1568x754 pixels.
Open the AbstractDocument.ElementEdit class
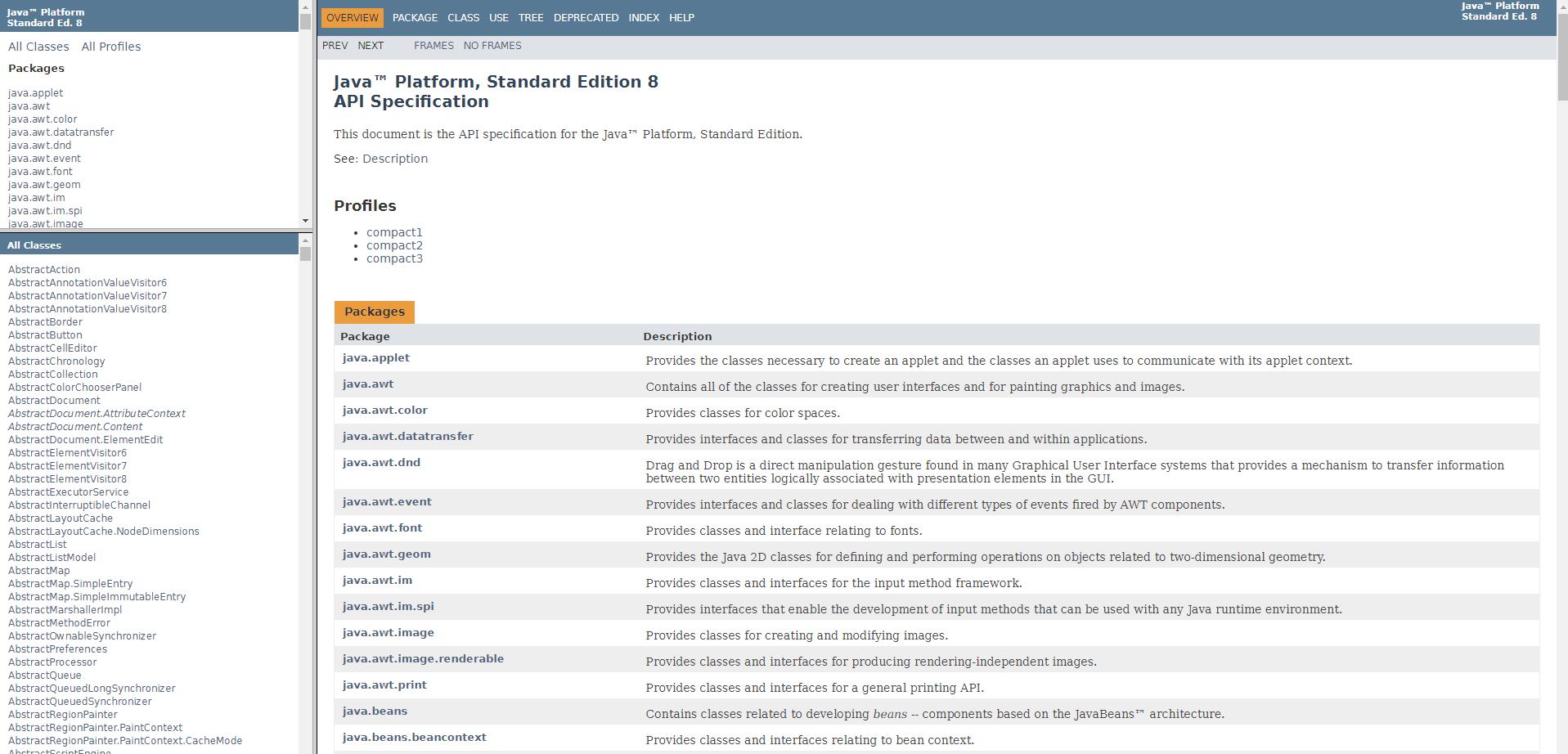(85, 440)
